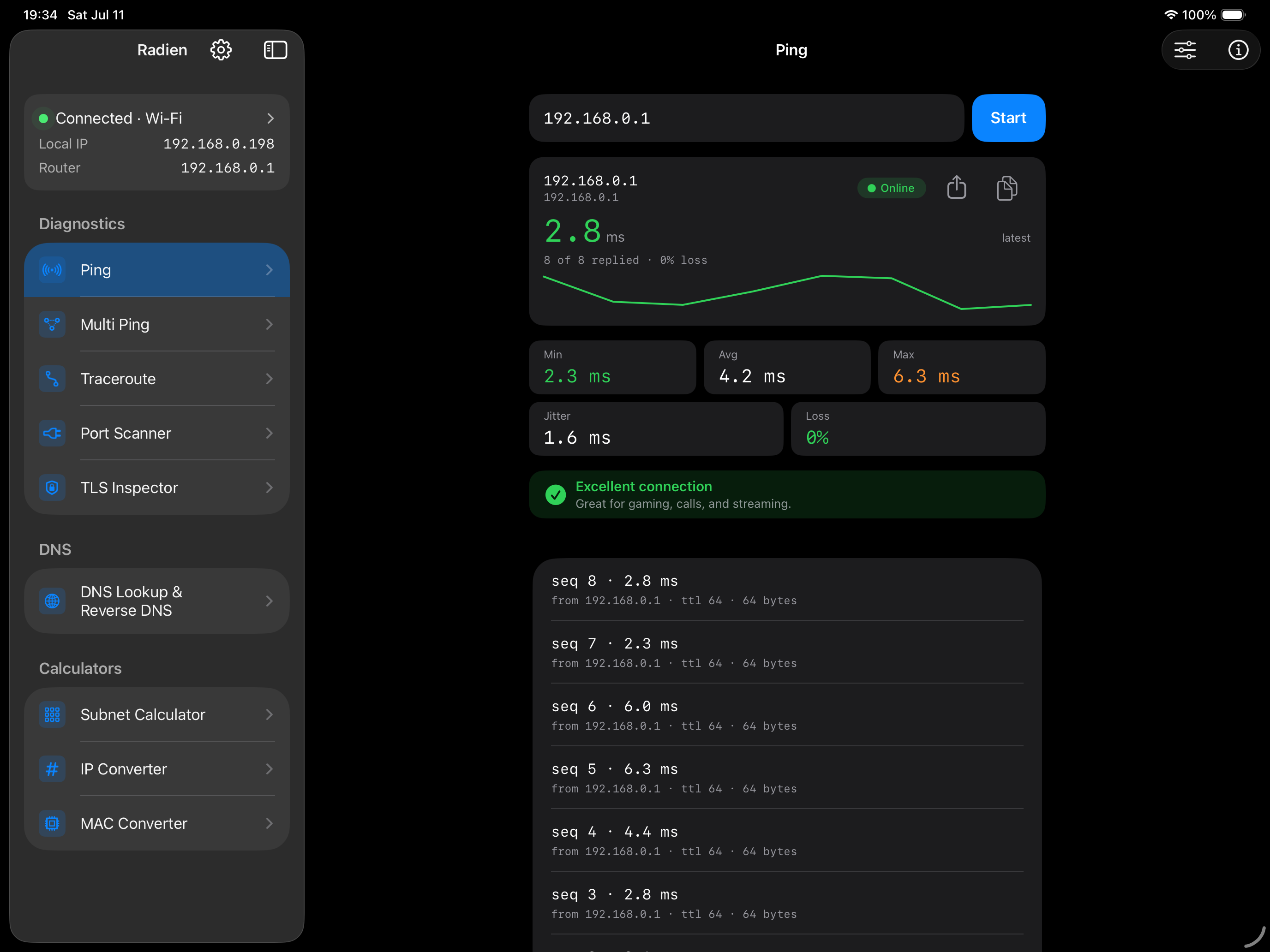Click the Jitter 1.6 ms card

(656, 428)
